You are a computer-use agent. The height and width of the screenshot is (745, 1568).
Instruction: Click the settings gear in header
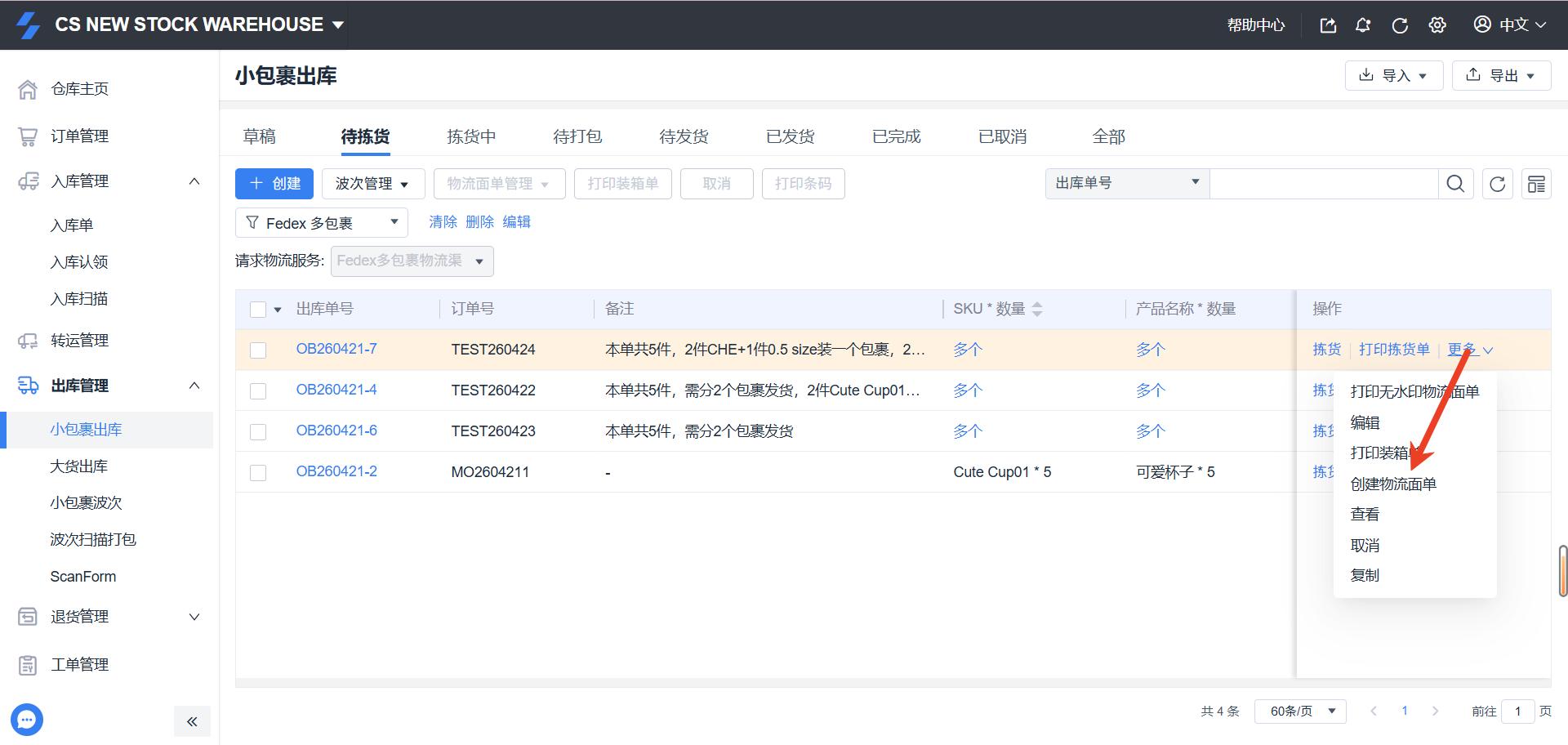coord(1437,25)
